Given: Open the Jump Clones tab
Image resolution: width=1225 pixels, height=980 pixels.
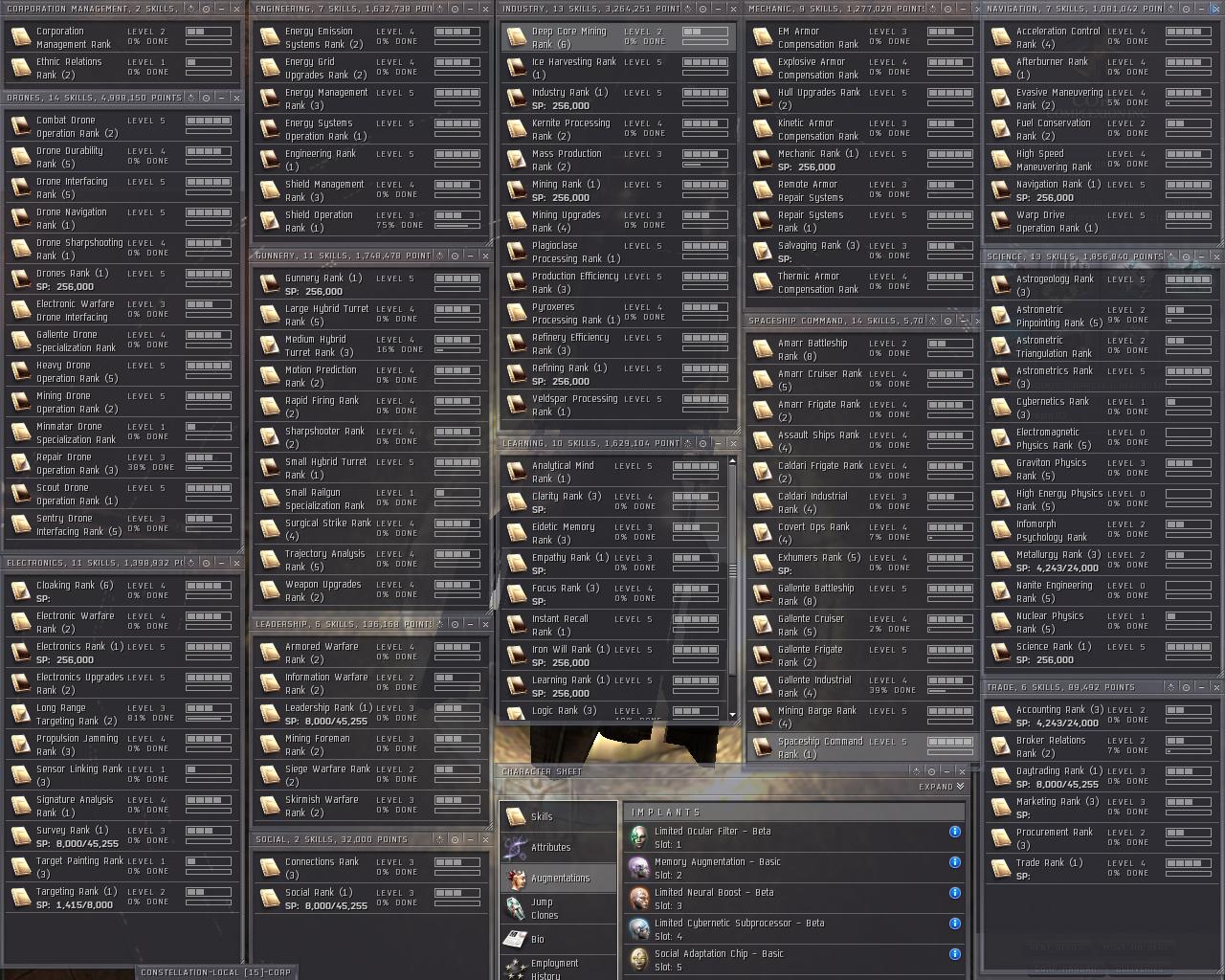Looking at the screenshot, I should point(544,908).
